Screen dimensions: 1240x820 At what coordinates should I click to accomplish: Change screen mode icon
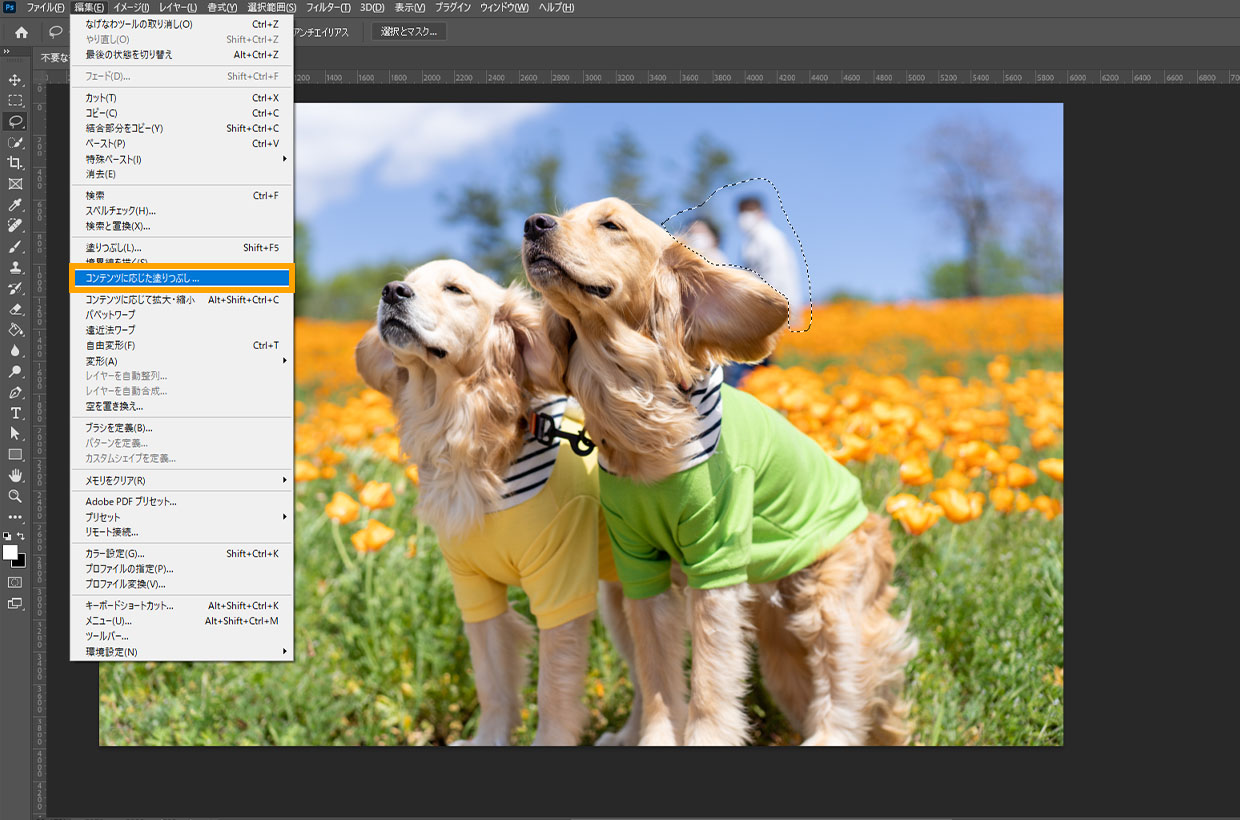click(15, 603)
